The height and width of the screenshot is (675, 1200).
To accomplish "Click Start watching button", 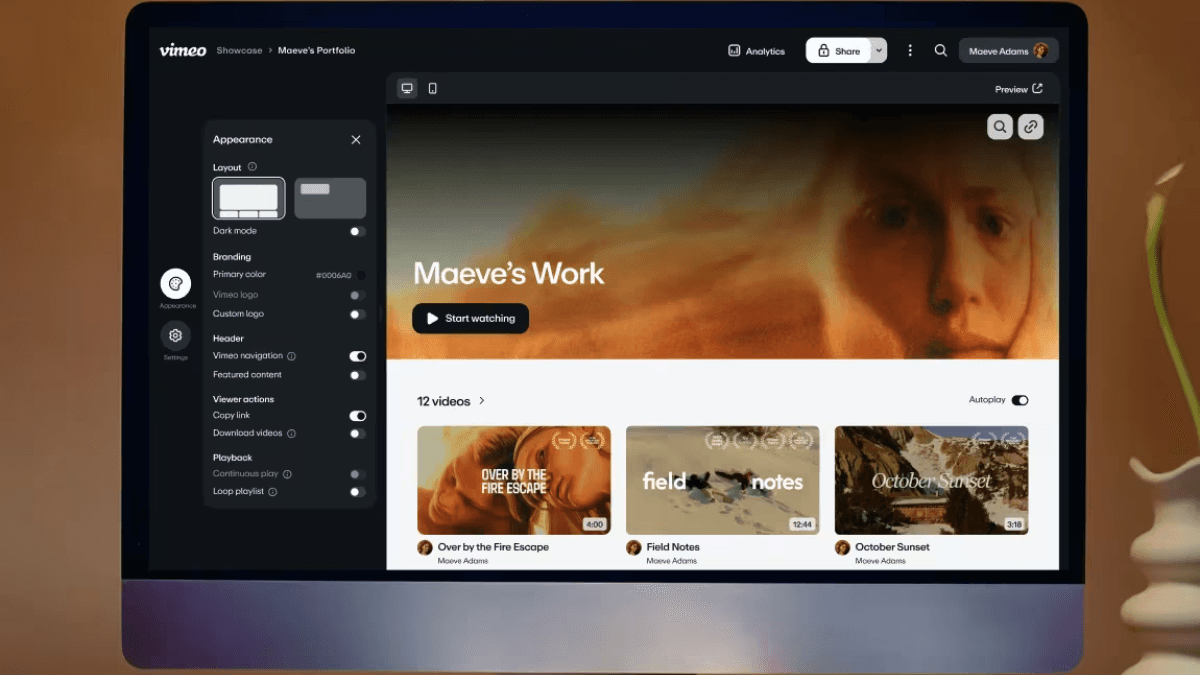I will 470,318.
